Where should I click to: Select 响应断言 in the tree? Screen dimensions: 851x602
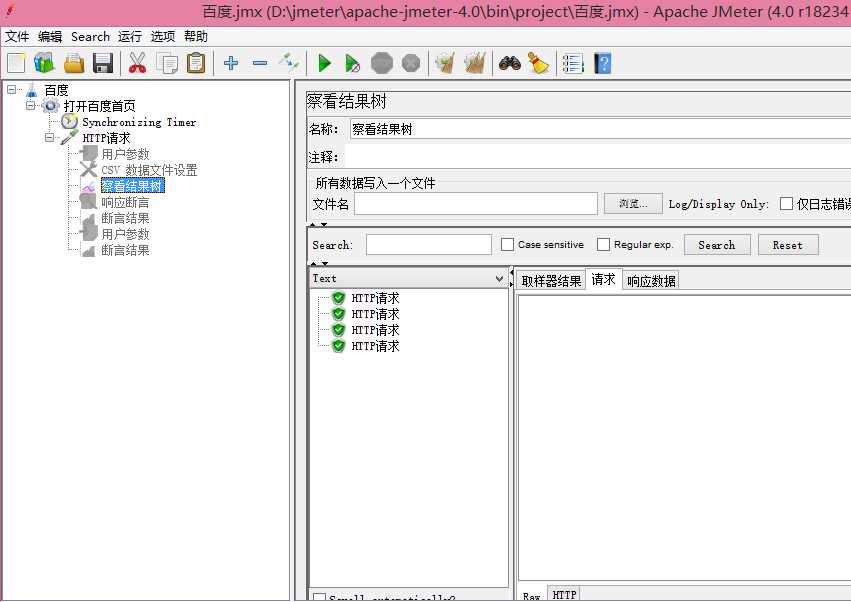tap(125, 202)
